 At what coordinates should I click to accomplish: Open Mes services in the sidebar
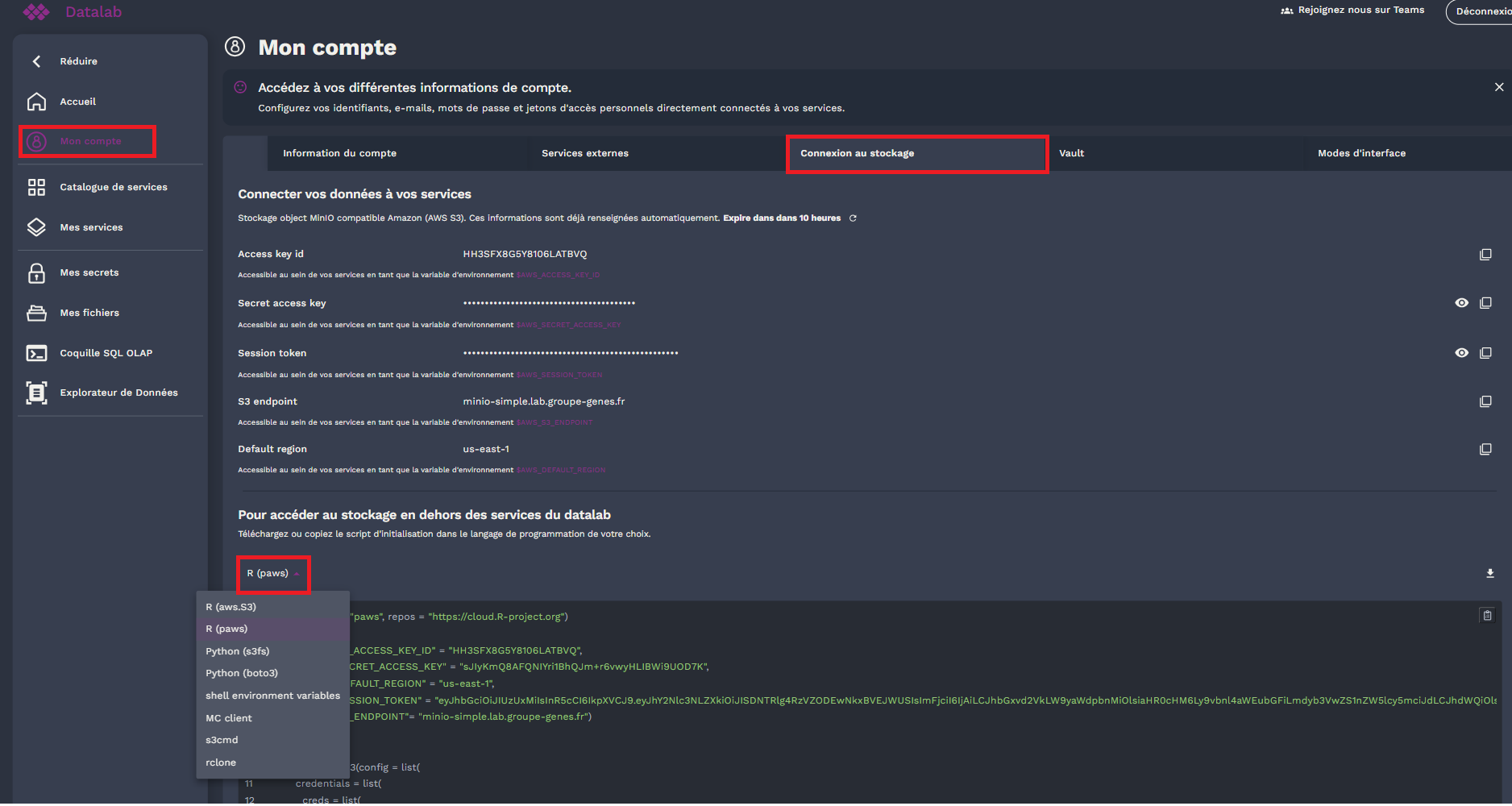[x=91, y=227]
